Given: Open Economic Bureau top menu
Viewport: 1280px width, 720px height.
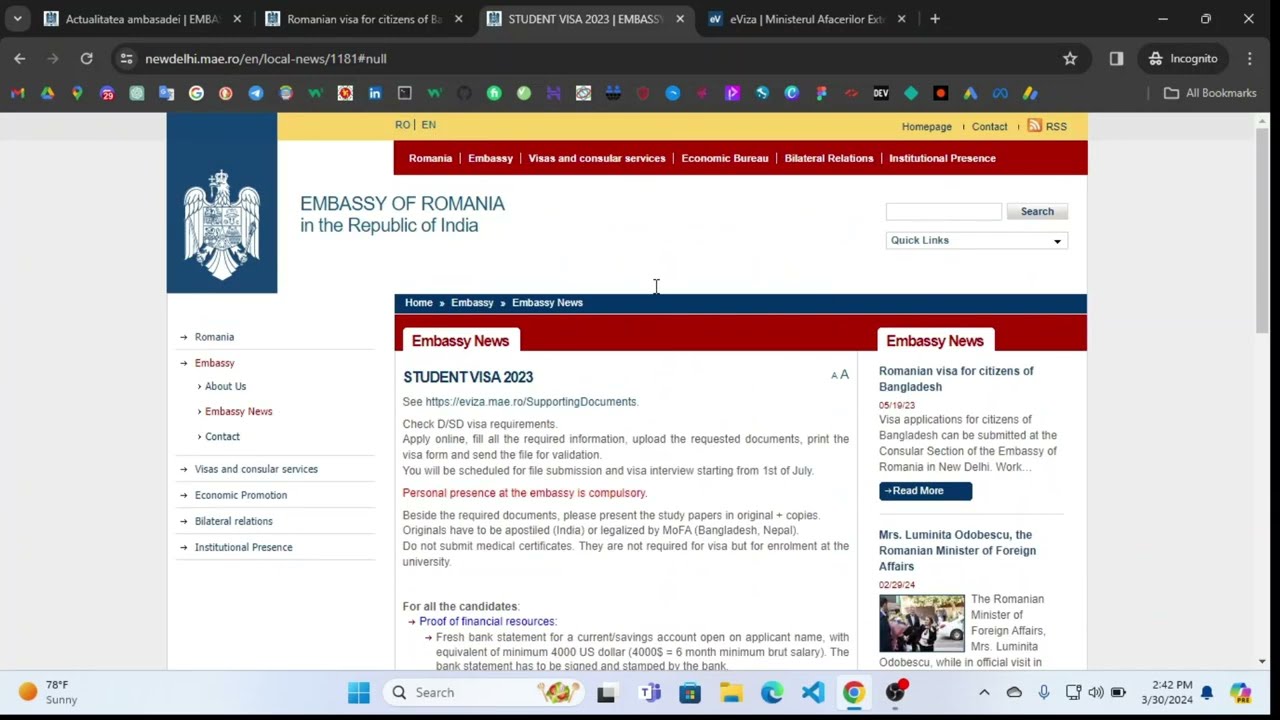Looking at the screenshot, I should pos(725,158).
